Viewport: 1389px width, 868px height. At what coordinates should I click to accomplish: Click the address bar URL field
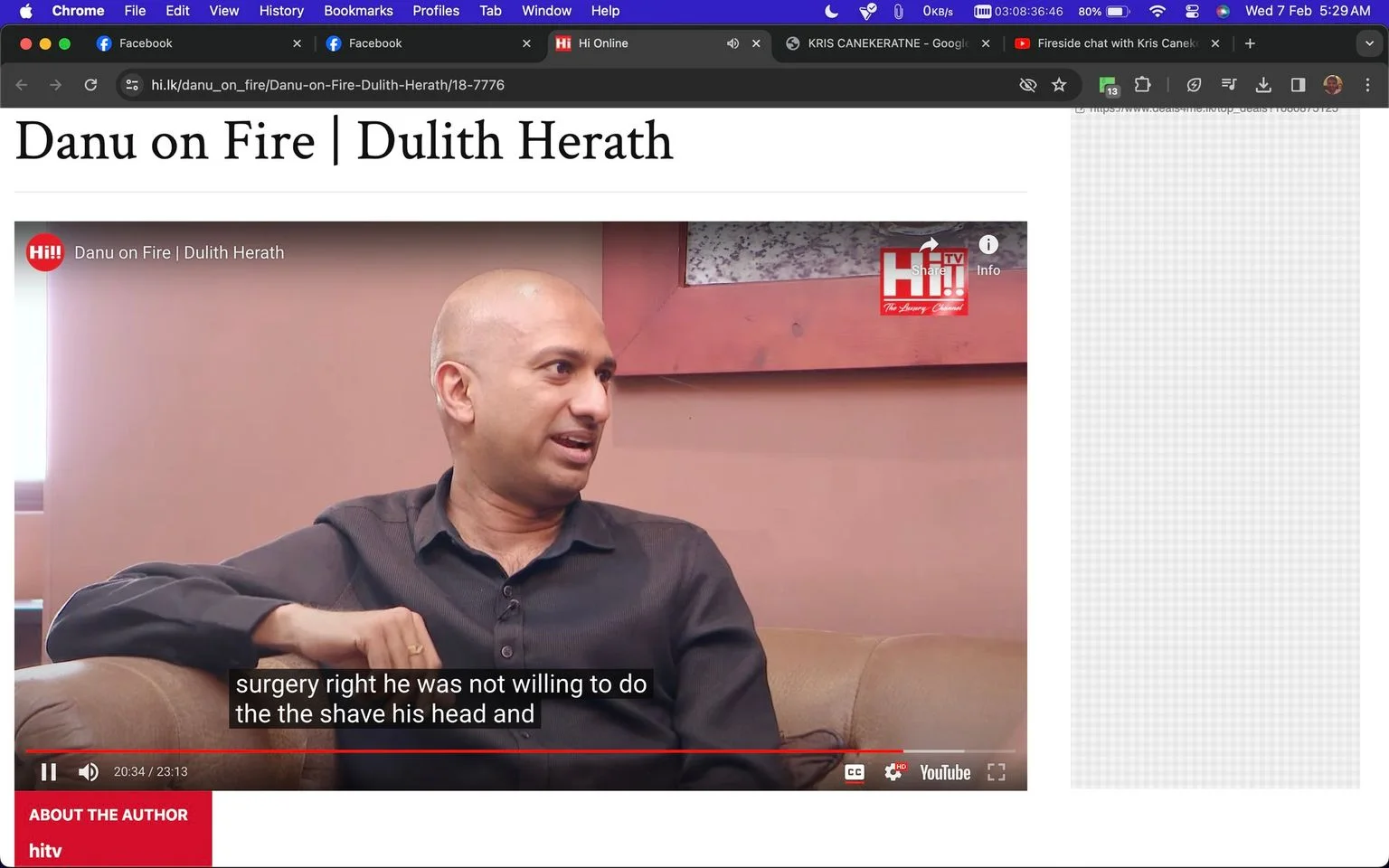tap(579, 85)
